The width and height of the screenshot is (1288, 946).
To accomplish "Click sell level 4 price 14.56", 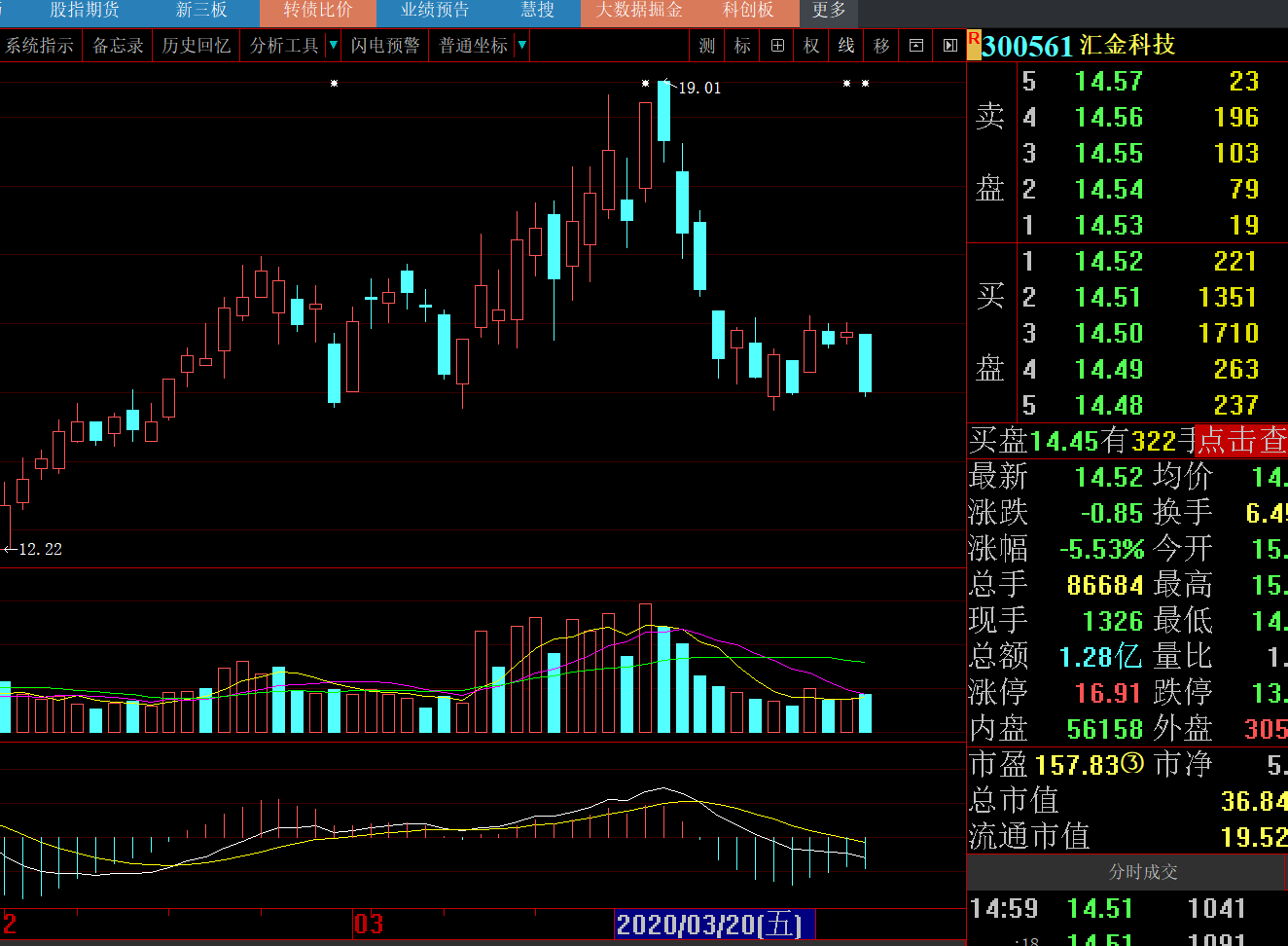I will (1108, 117).
